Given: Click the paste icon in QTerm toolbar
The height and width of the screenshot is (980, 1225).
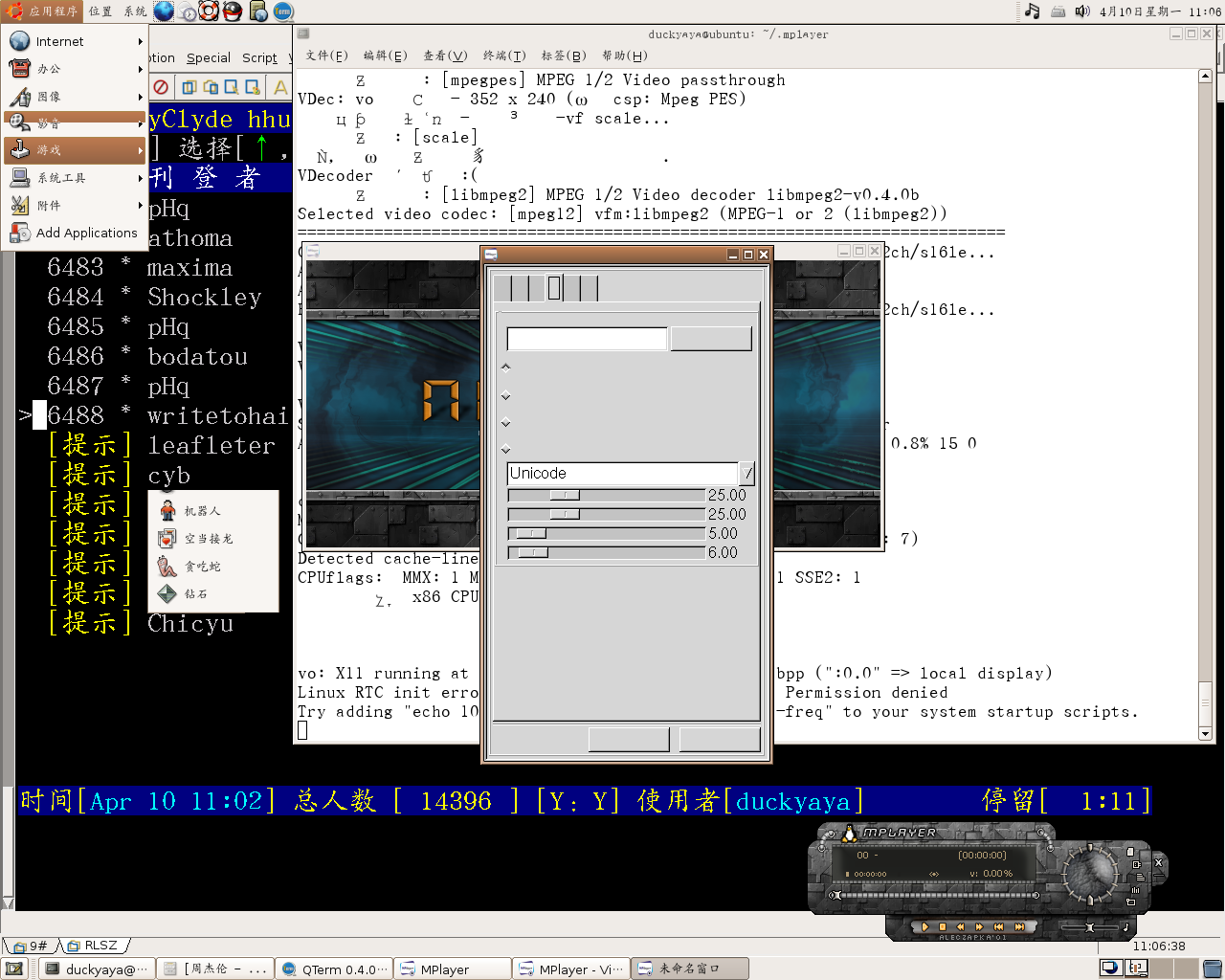Looking at the screenshot, I should pyautogui.click(x=210, y=87).
